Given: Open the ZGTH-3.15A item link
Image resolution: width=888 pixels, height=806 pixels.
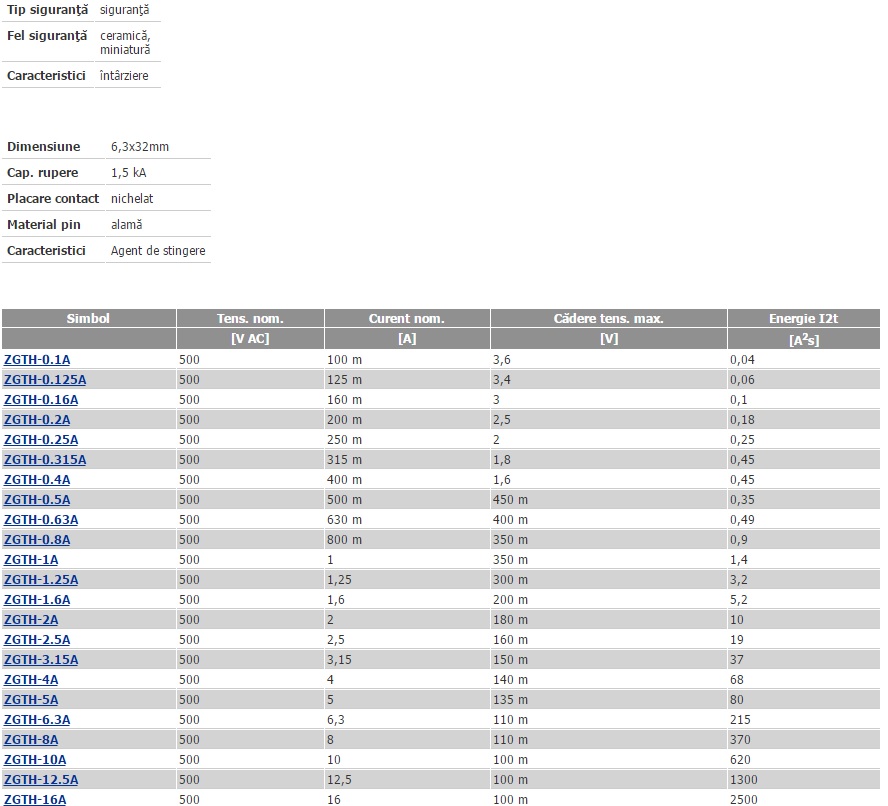Looking at the screenshot, I should pyautogui.click(x=41, y=660).
